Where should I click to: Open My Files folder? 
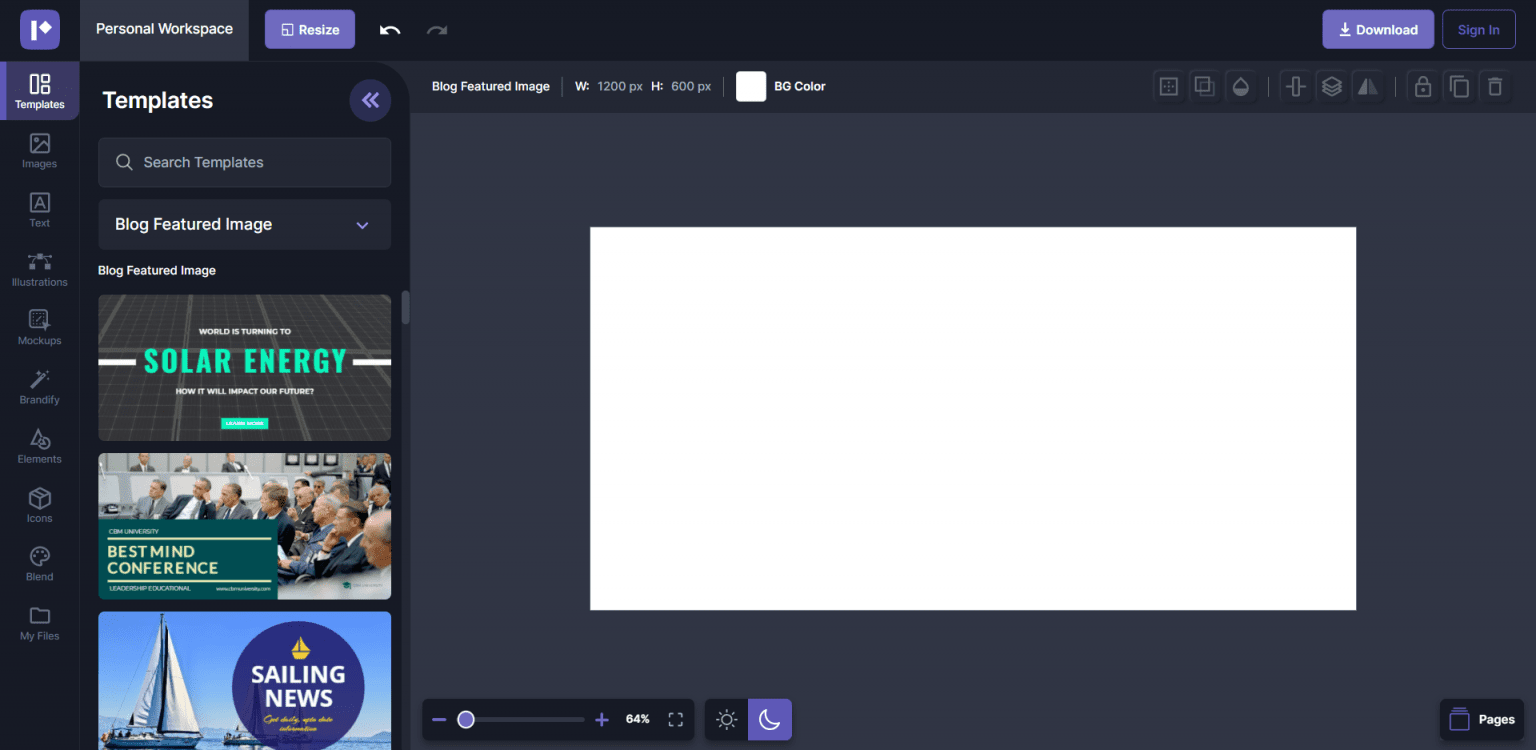pyautogui.click(x=40, y=623)
